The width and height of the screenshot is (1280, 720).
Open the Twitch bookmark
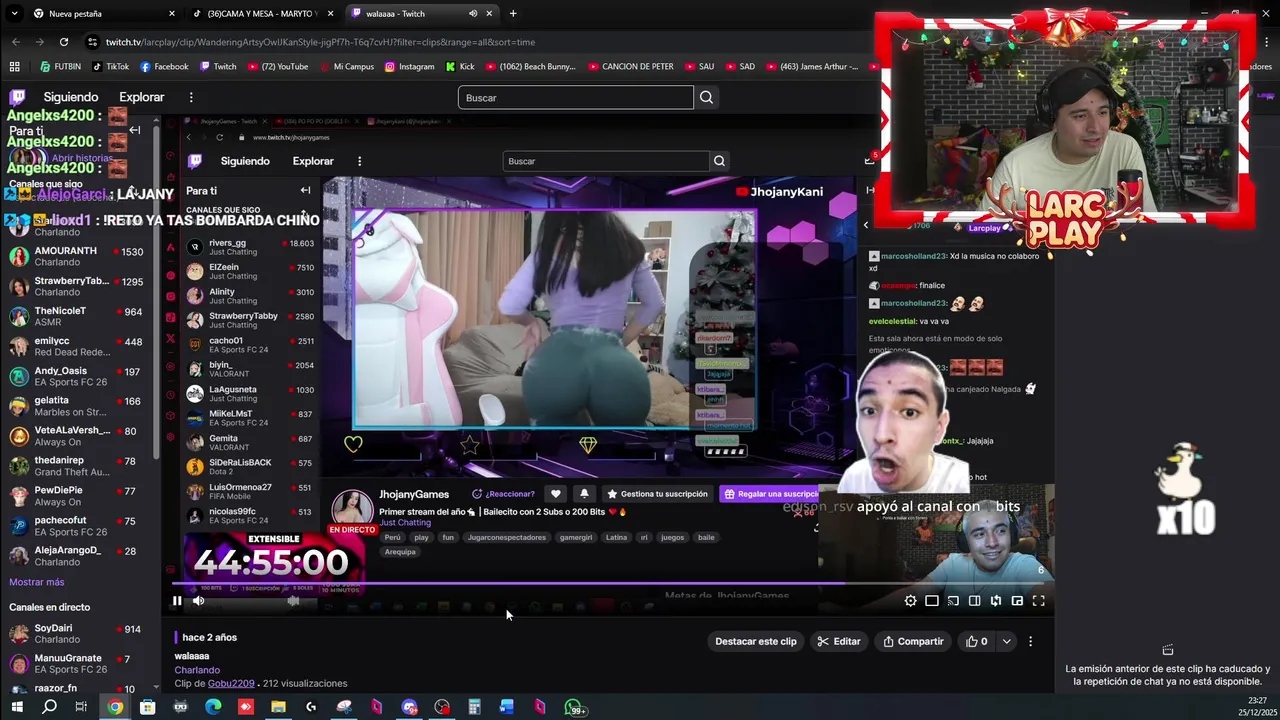pos(218,67)
